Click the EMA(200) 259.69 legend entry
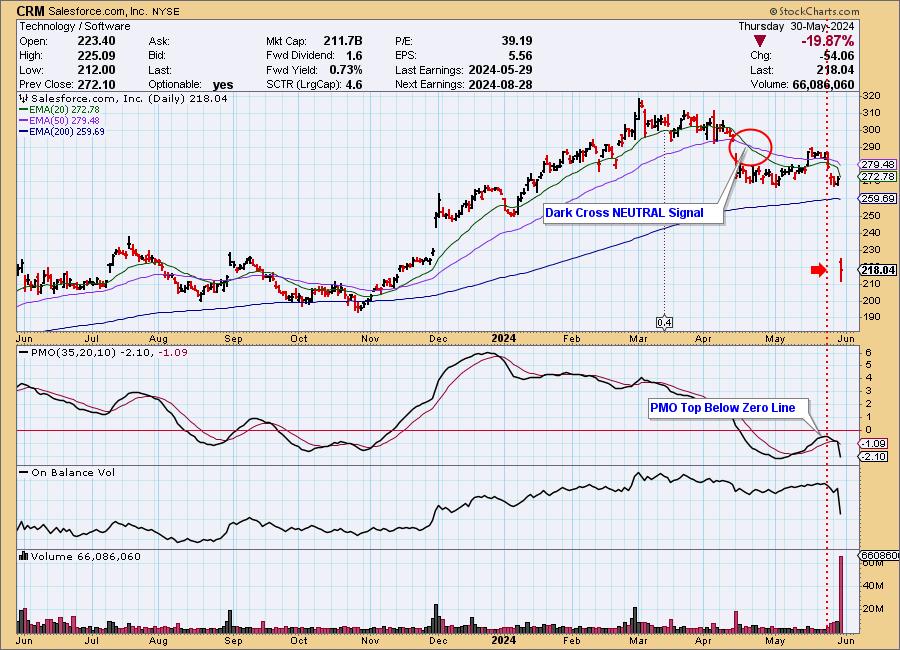Viewport: 900px width, 650px height. (x=62, y=131)
